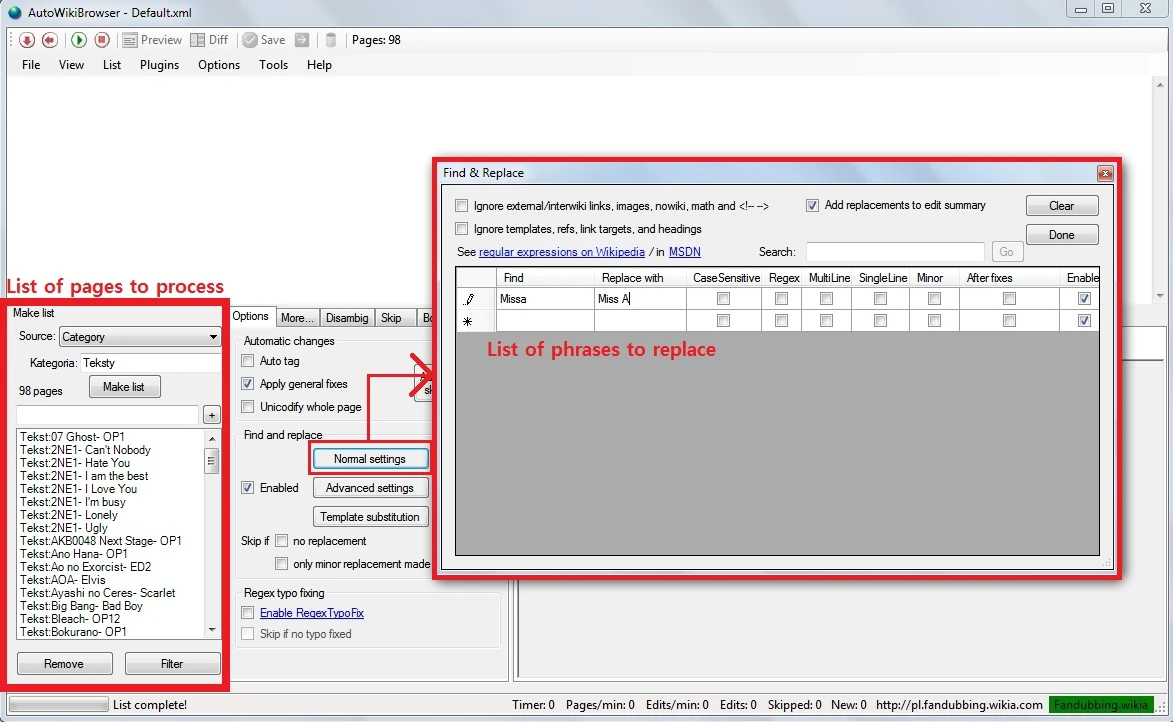1173x722 pixels.
Task: Click the green Start processing play icon
Action: point(79,40)
